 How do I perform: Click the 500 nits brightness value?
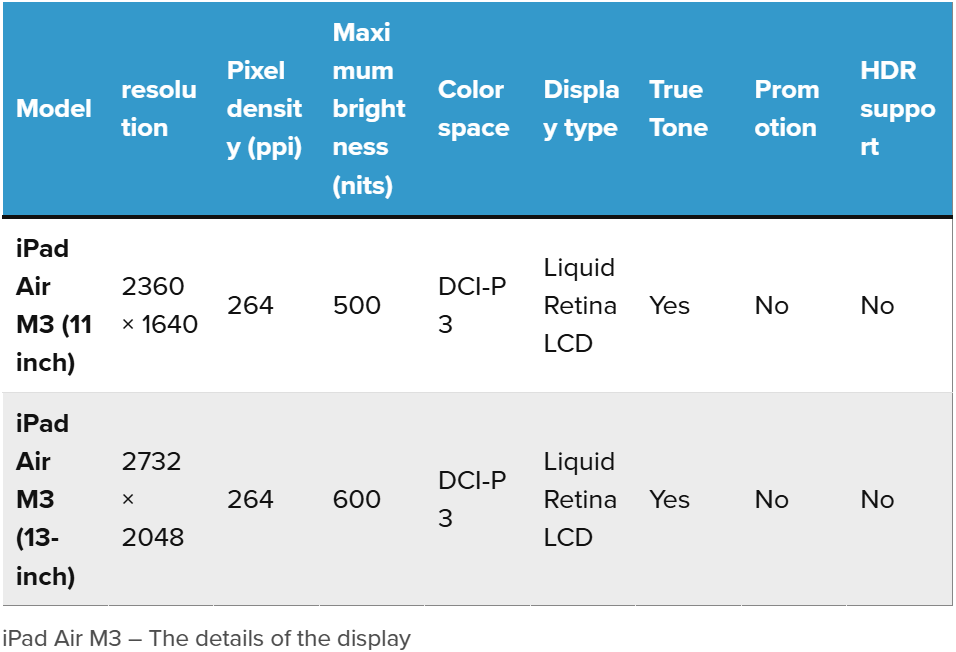357,306
